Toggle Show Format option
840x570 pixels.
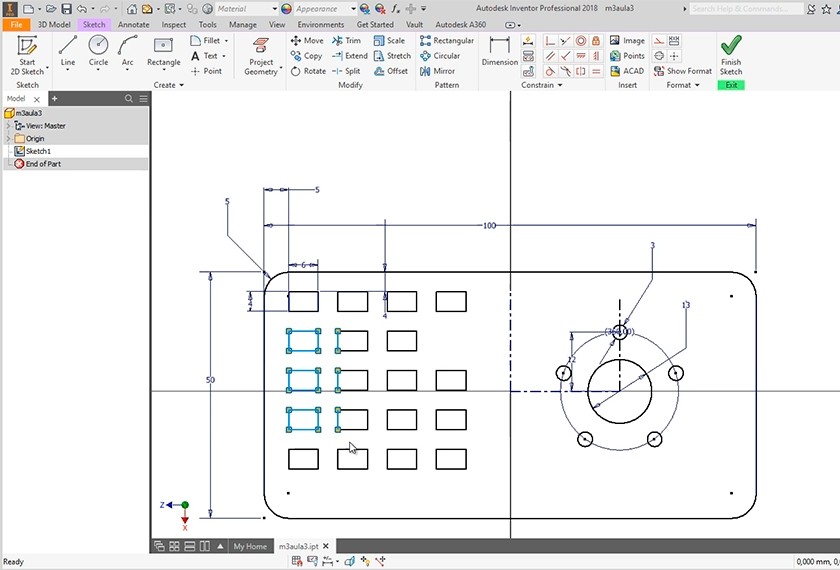[x=683, y=71]
